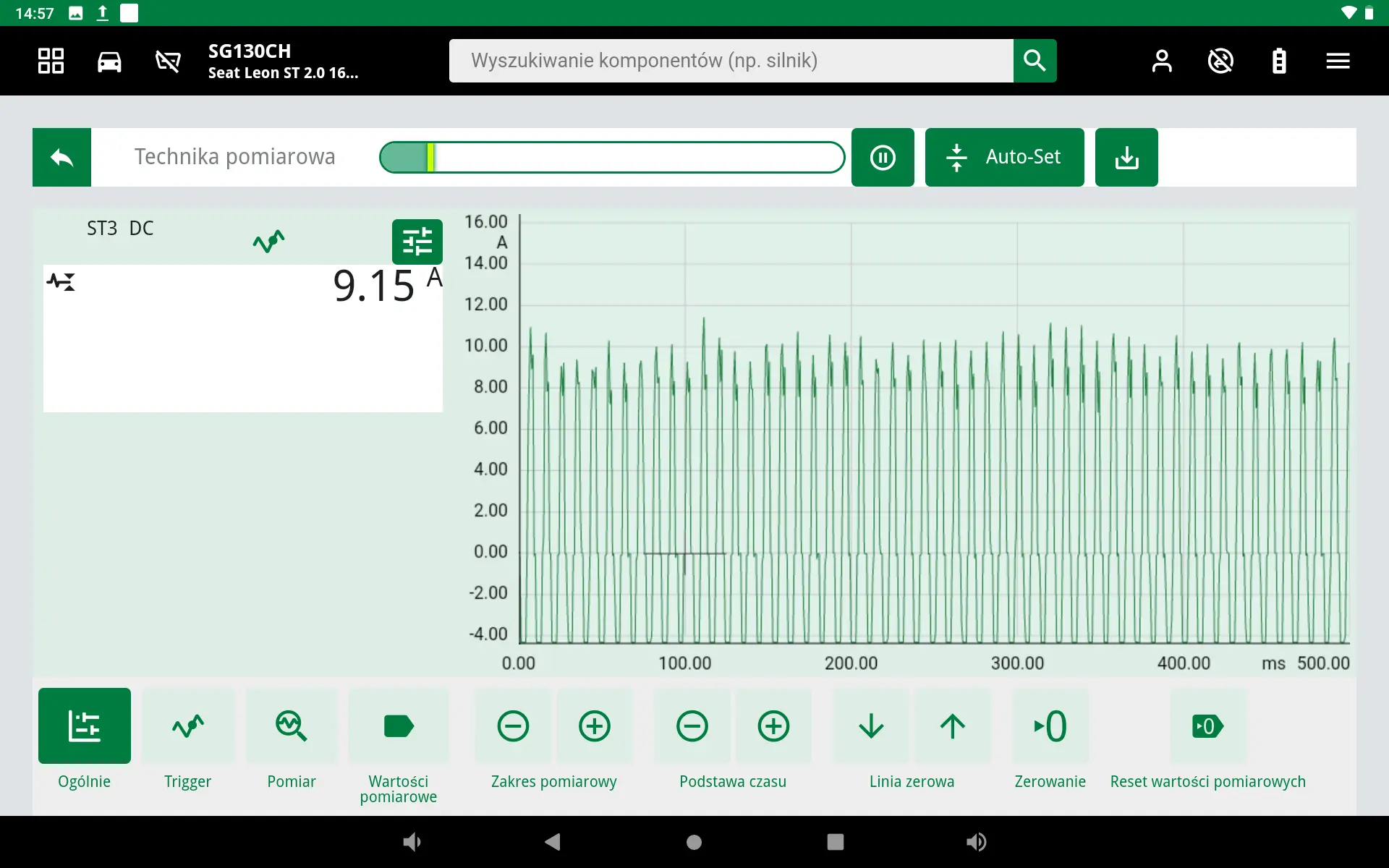Select the 9.15 A measured value
The height and width of the screenshot is (868, 1389).
[387, 284]
